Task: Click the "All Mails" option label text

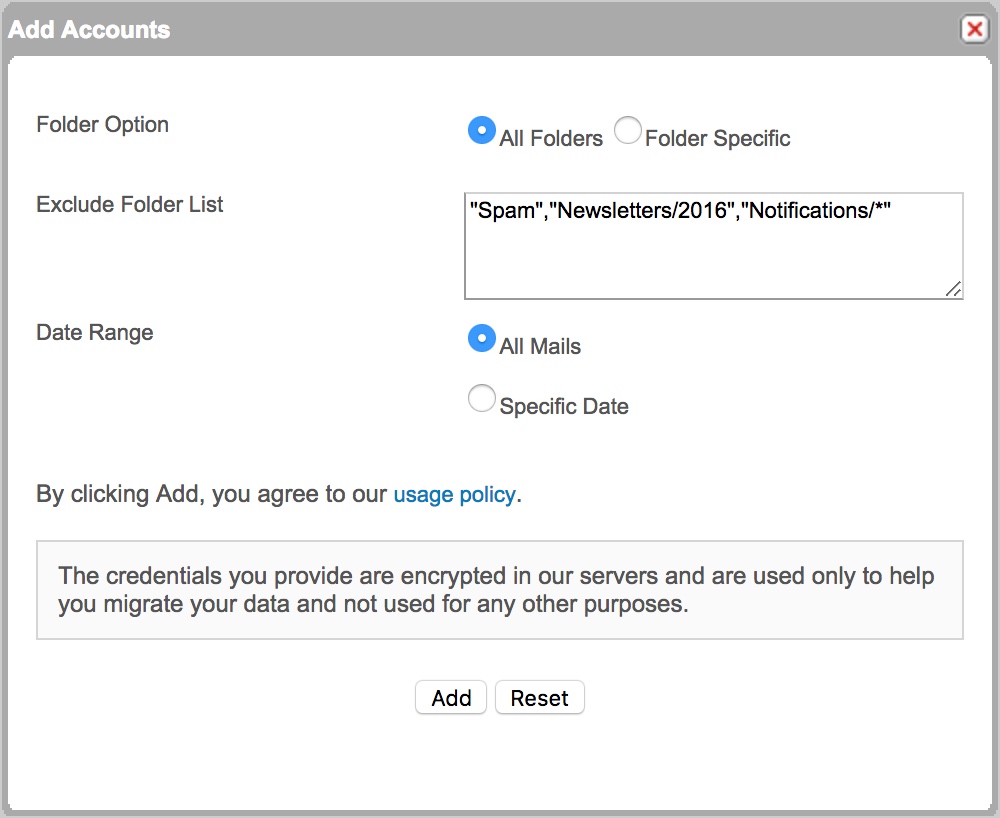Action: point(540,347)
